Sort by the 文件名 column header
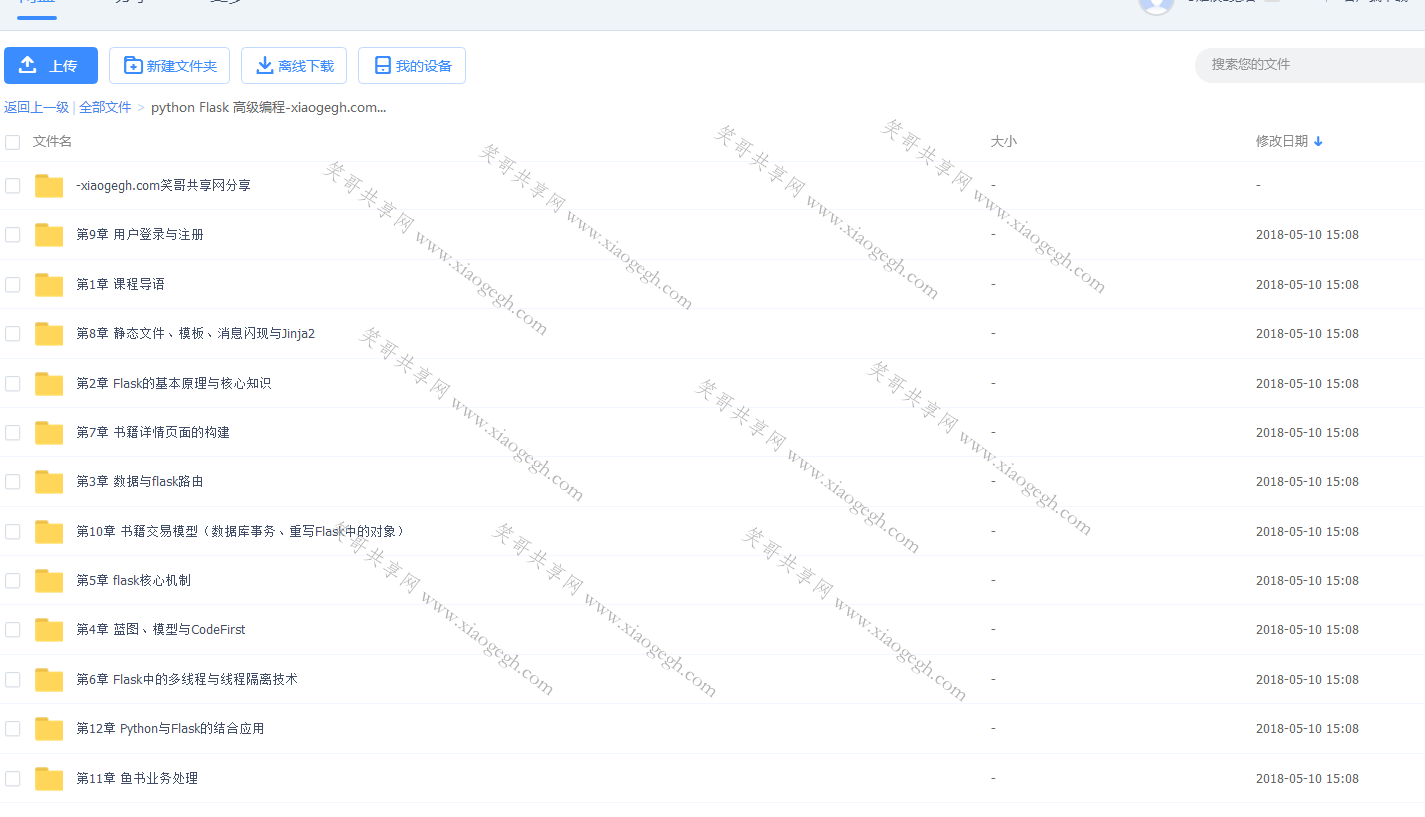Screen dimensions: 1425x817 [x=52, y=142]
